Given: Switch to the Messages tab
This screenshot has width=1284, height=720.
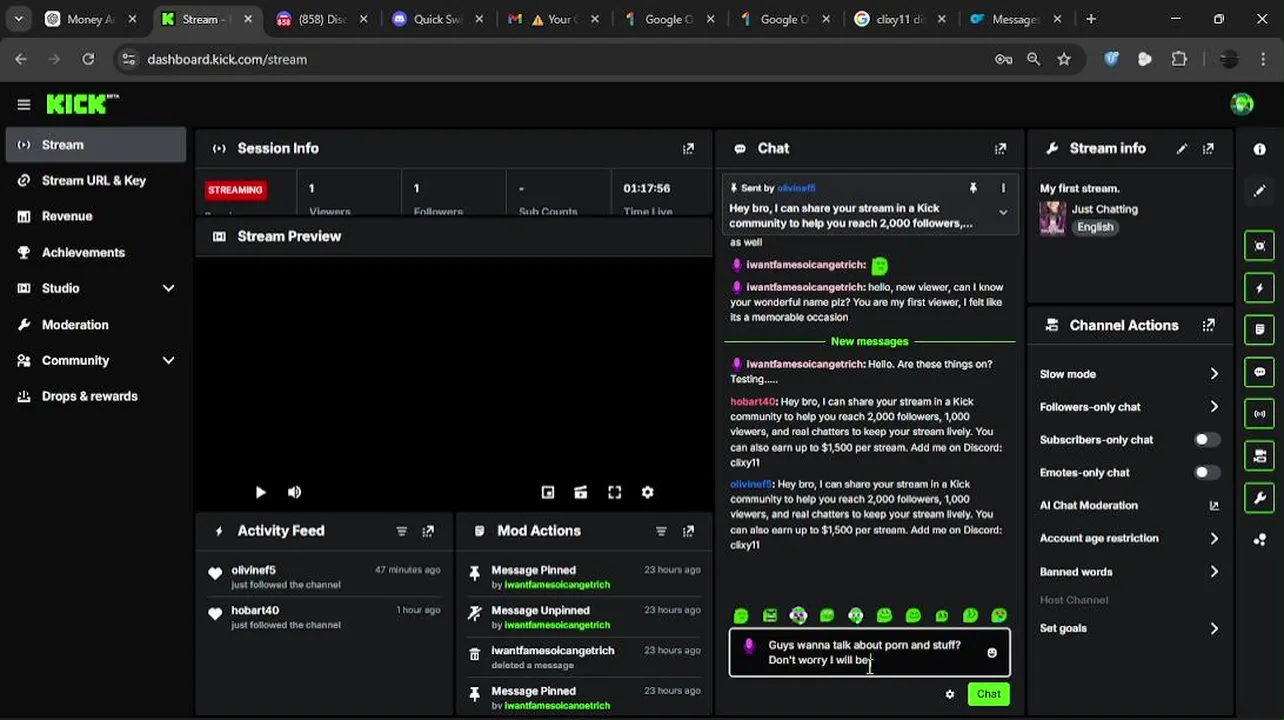Looking at the screenshot, I should point(1014,19).
